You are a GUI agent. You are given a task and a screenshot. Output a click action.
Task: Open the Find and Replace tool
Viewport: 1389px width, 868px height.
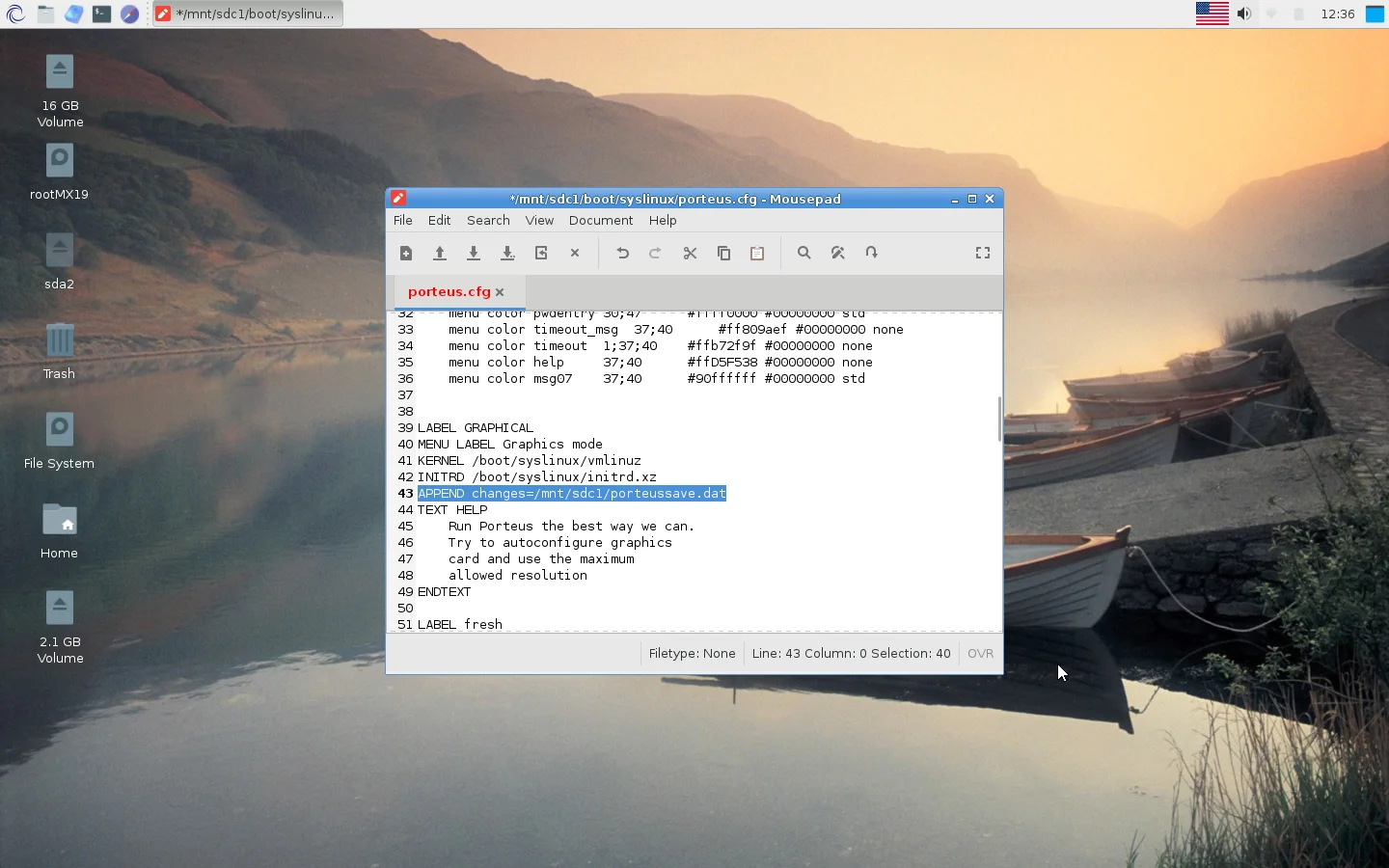point(837,253)
